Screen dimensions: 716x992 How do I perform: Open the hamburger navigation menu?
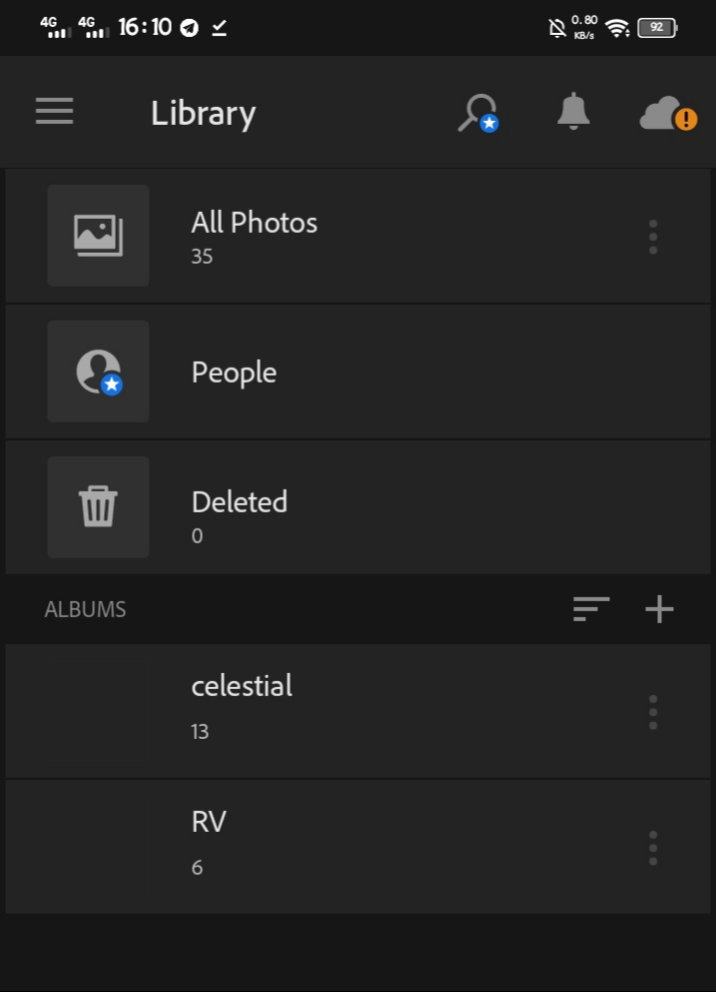(x=54, y=111)
